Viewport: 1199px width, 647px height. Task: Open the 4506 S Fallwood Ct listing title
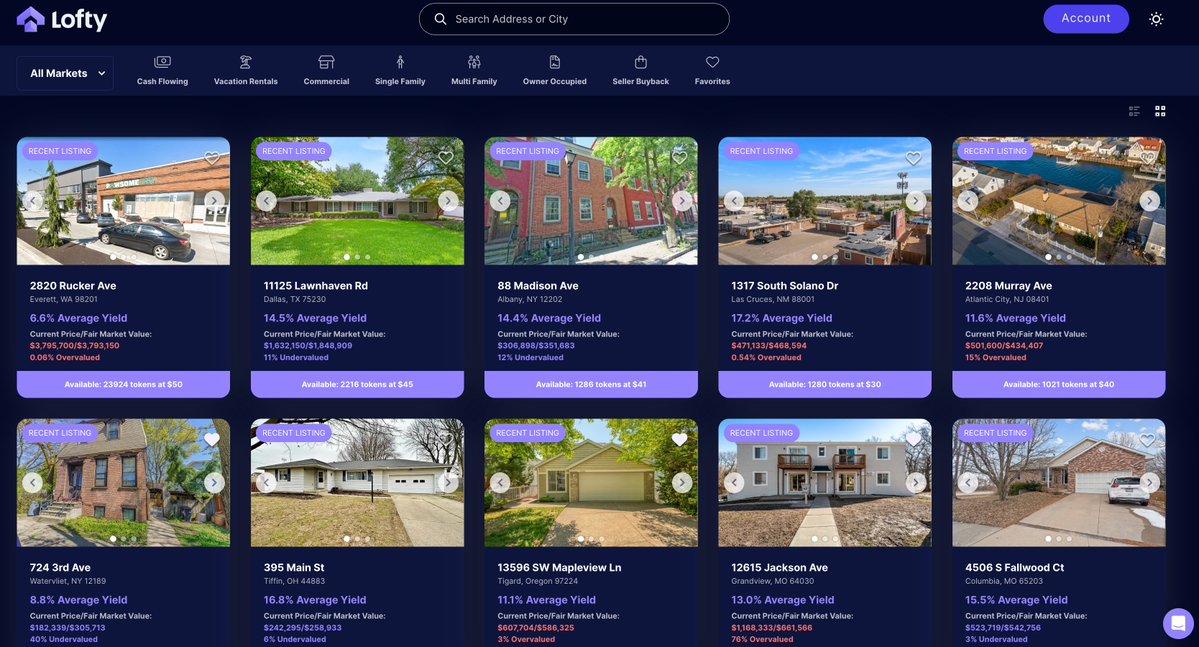(x=1015, y=567)
